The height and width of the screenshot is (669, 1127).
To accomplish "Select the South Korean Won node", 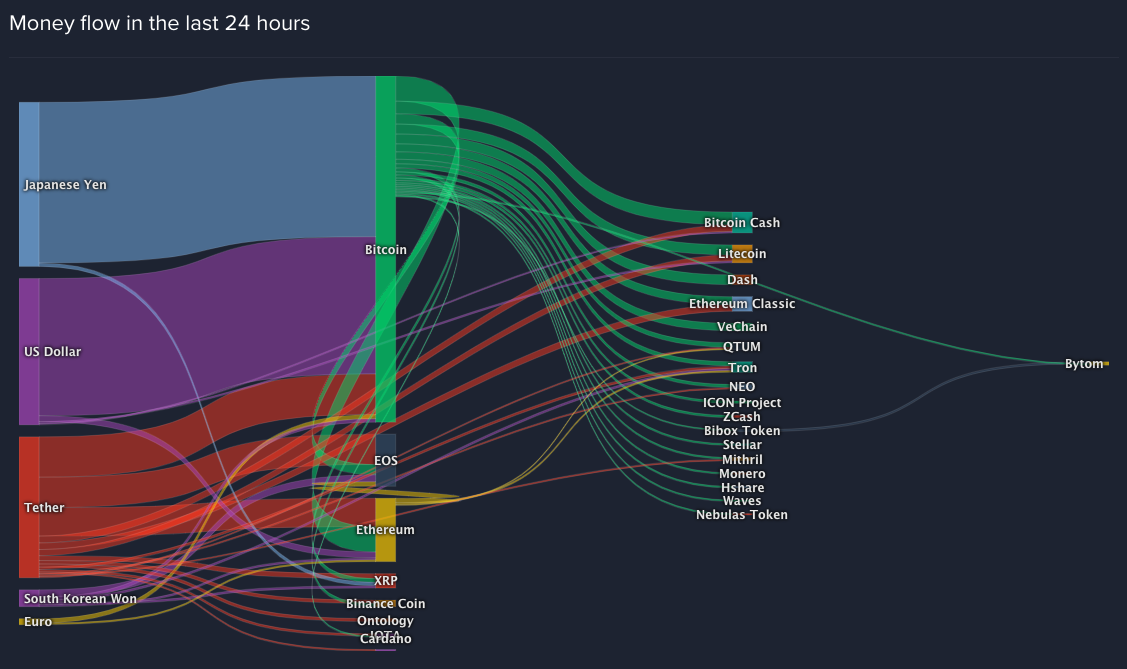I will pyautogui.click(x=80, y=599).
